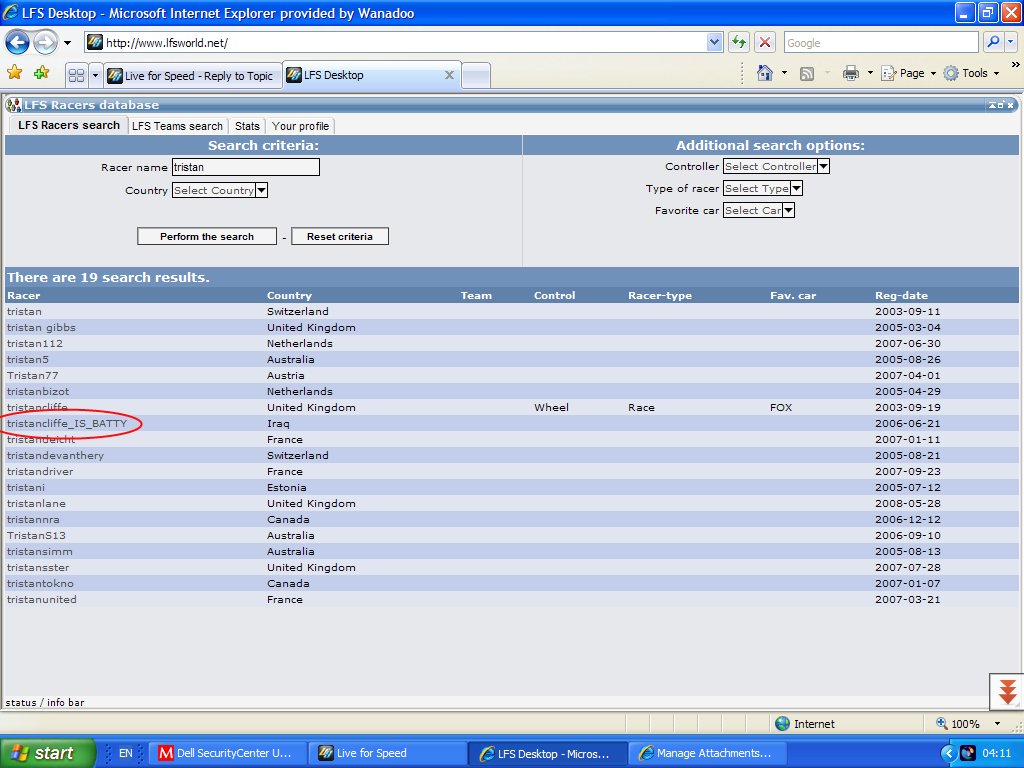Click the orange double down-arrow icon
This screenshot has width=1024, height=768.
click(1007, 692)
